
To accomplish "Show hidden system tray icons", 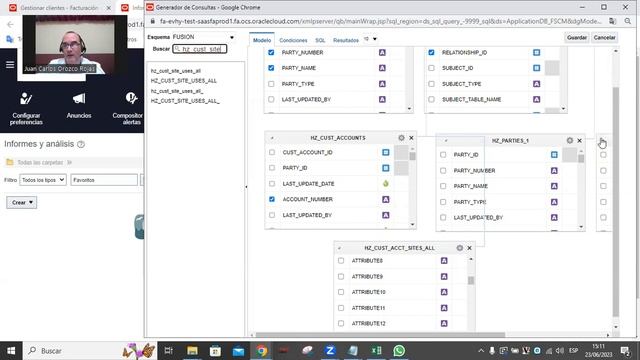I will tap(481, 351).
